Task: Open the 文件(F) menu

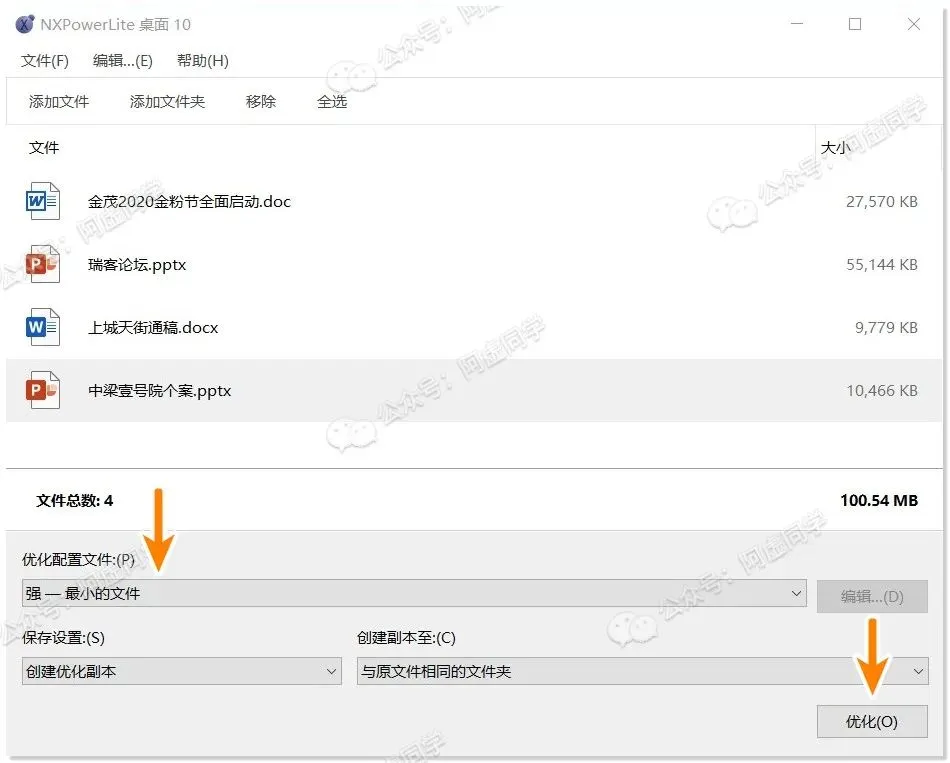Action: point(45,61)
